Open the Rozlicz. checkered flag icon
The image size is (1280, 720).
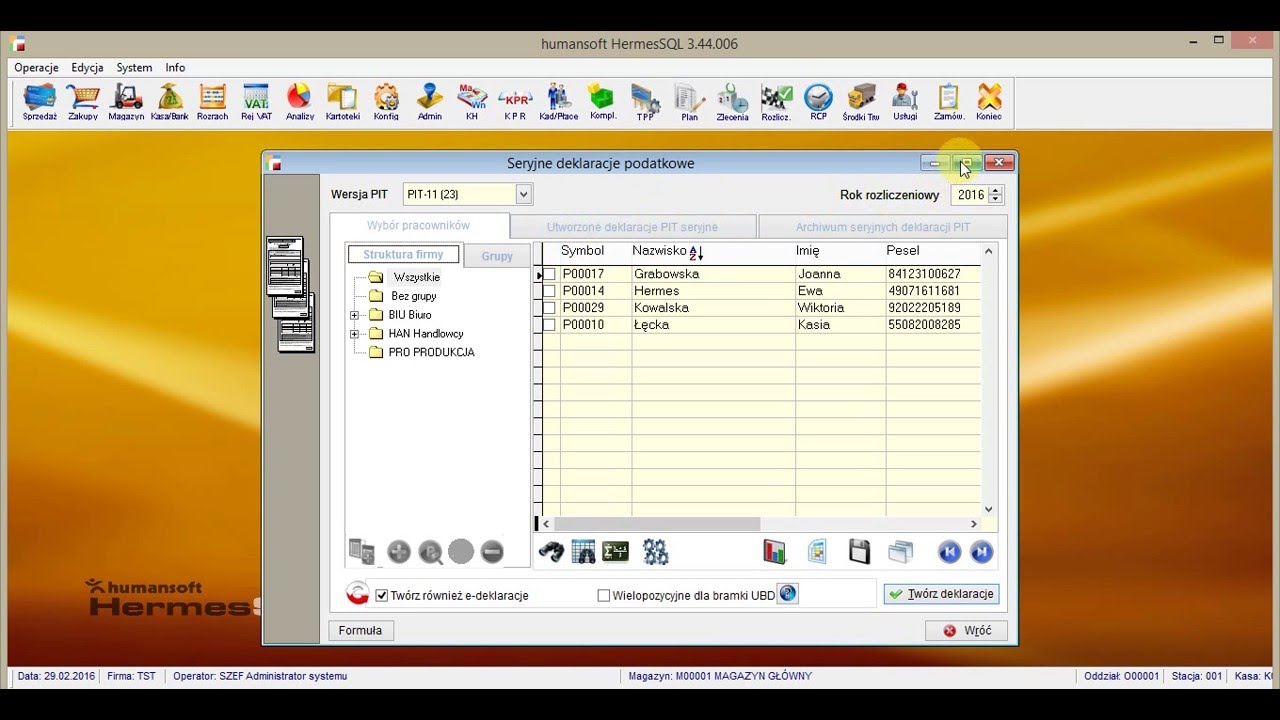(776, 103)
